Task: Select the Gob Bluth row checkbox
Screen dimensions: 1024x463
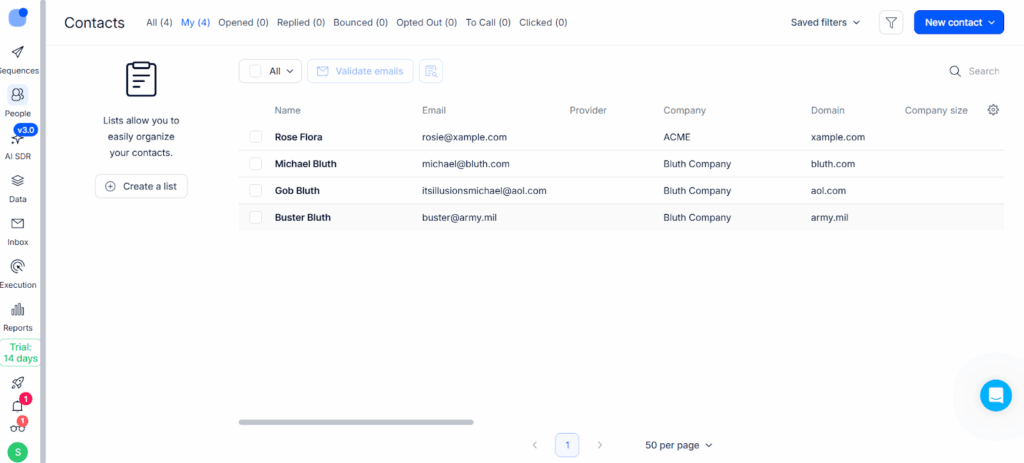Action: tap(255, 191)
